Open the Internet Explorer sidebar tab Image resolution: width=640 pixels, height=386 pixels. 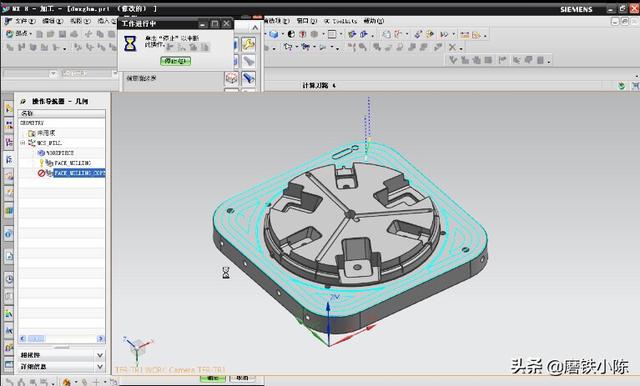[9, 234]
